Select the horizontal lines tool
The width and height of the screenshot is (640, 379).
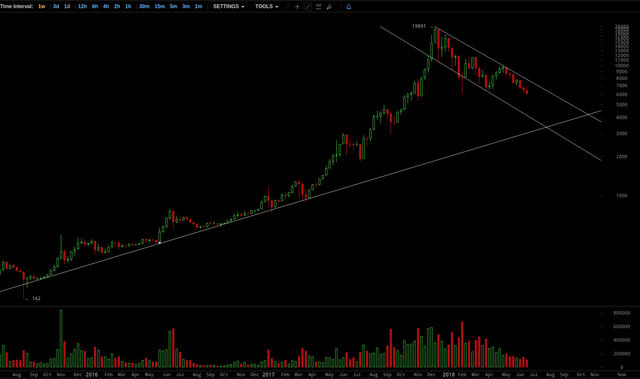pyautogui.click(x=318, y=7)
